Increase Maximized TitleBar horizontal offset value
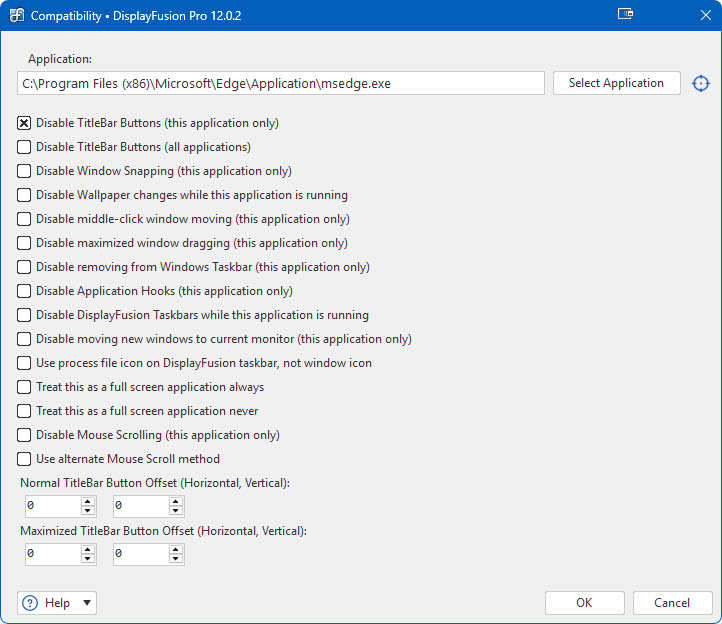722x624 pixels. [88, 548]
